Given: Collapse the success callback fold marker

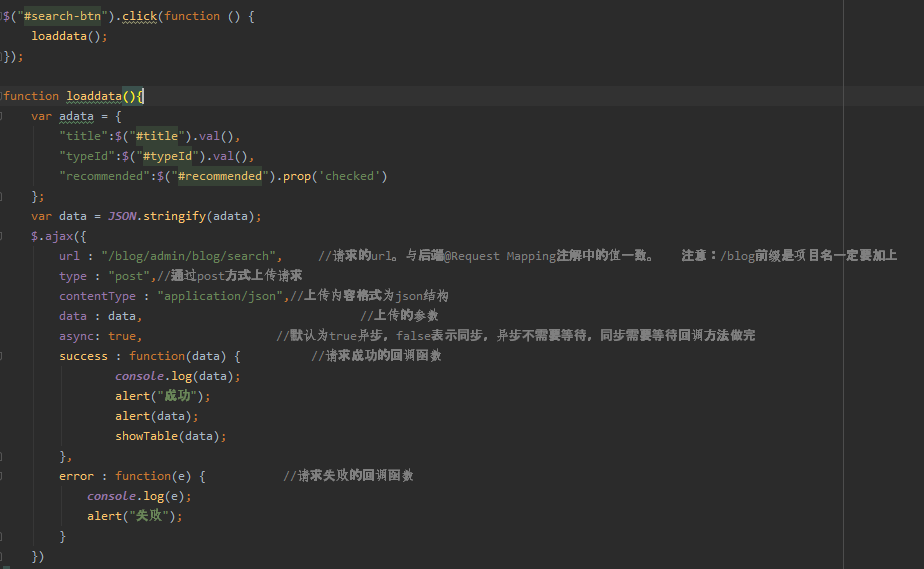Looking at the screenshot, I should click(x=1, y=356).
